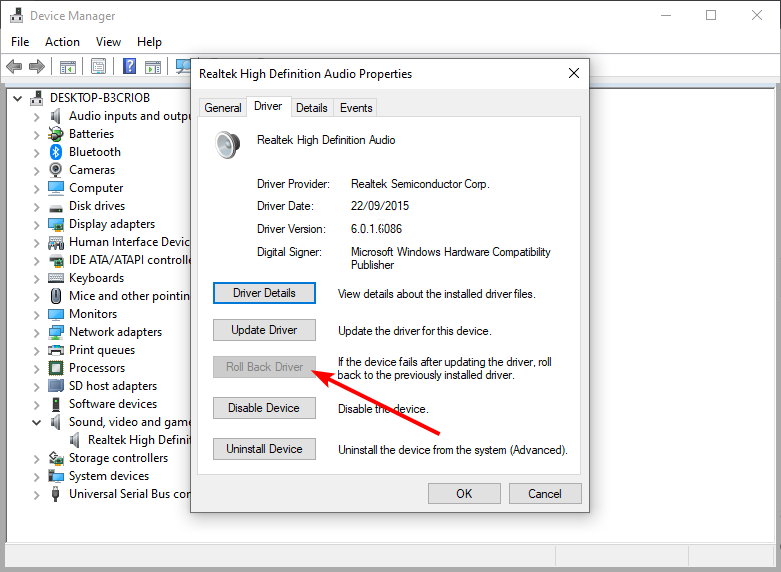Click Cancel in the Properties dialog

545,493
